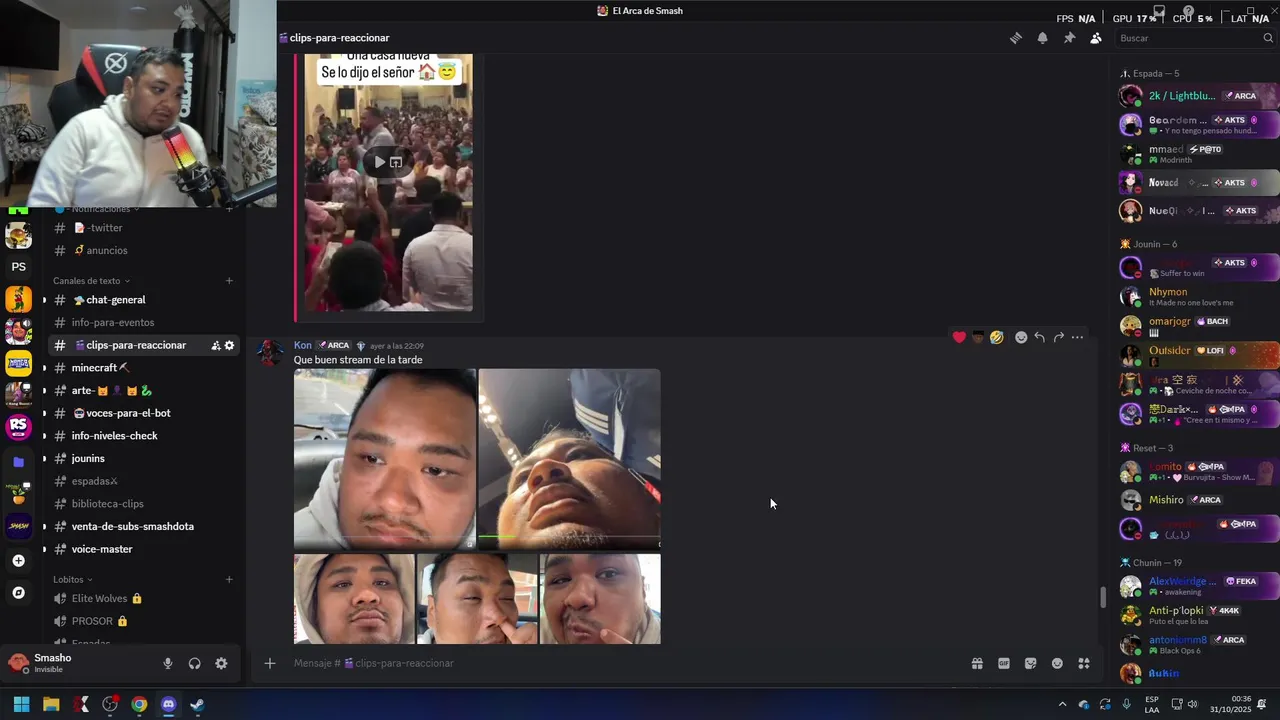
Task: Show pinned messages pin icon
Action: point(1069,38)
